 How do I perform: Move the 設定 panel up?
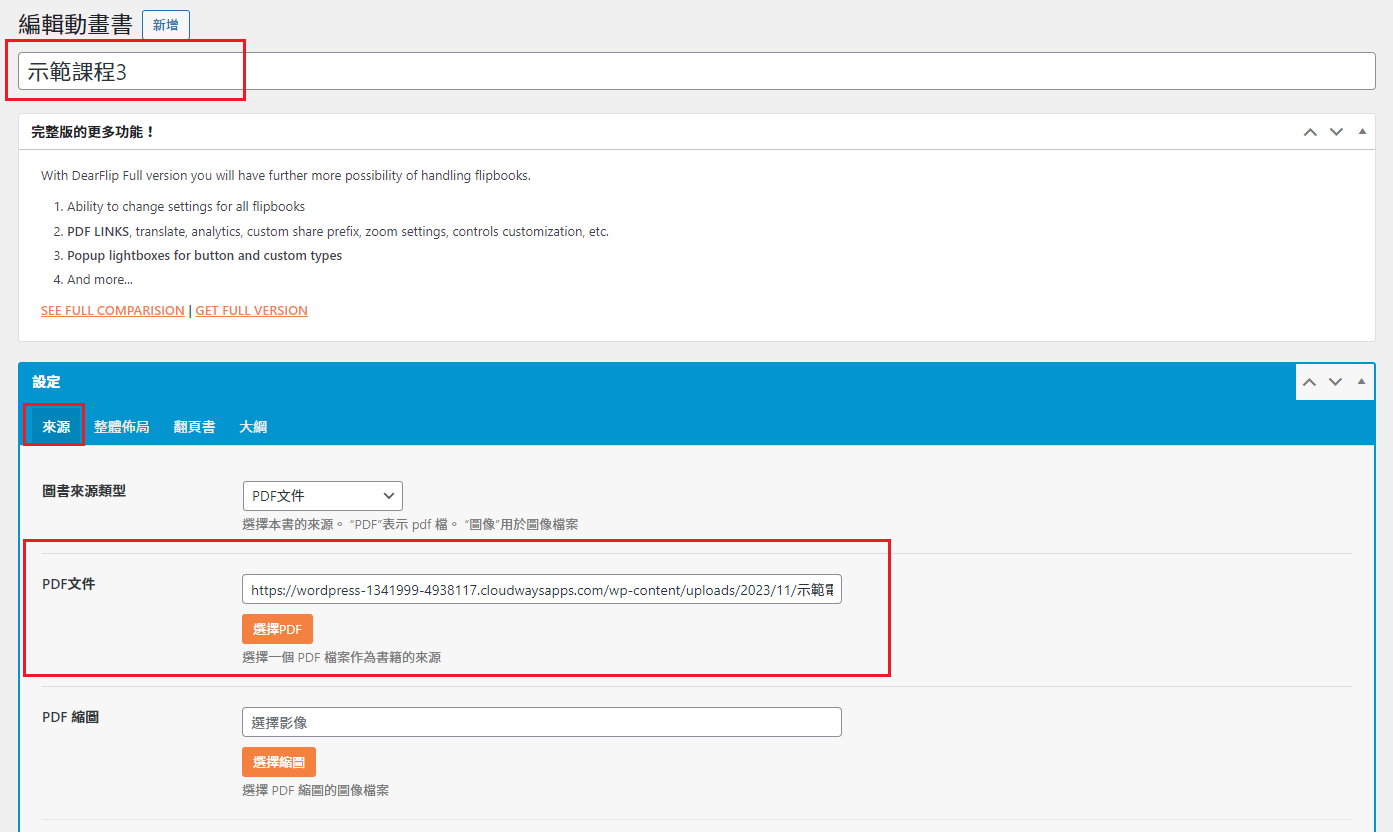(x=1309, y=382)
